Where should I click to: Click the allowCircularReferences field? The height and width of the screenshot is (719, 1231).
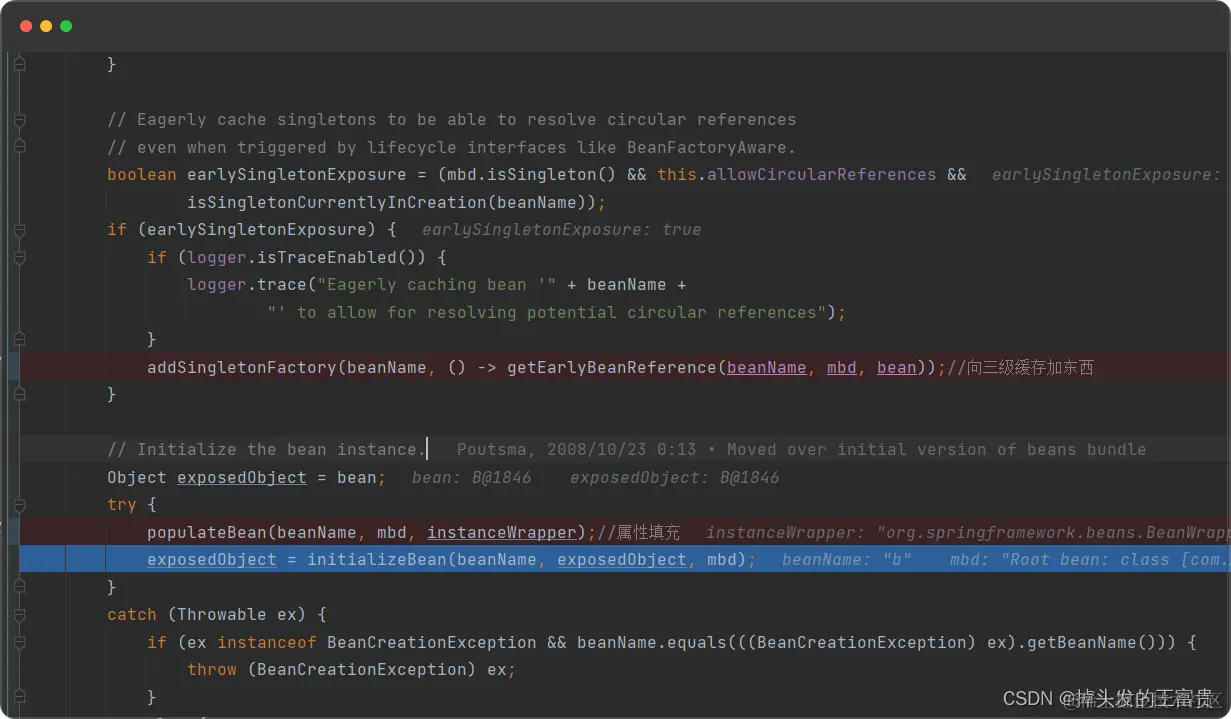click(x=821, y=174)
